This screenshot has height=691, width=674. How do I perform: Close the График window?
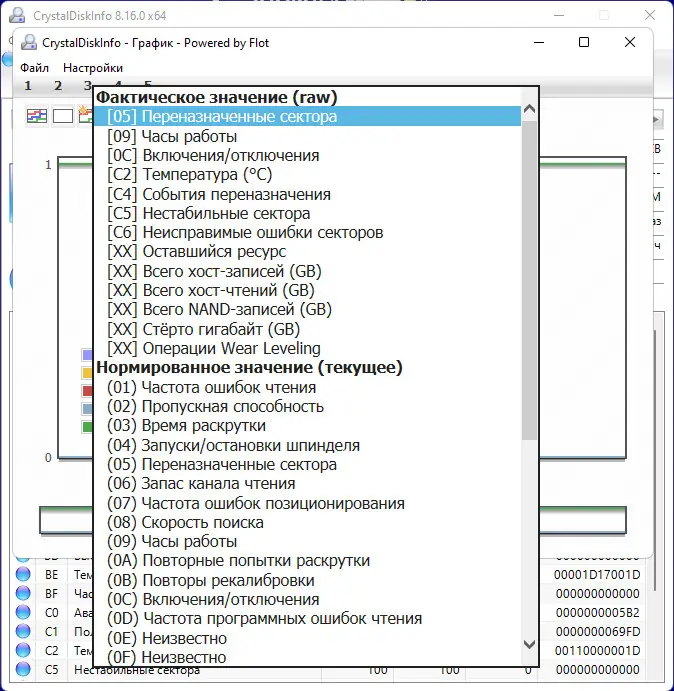pos(630,42)
